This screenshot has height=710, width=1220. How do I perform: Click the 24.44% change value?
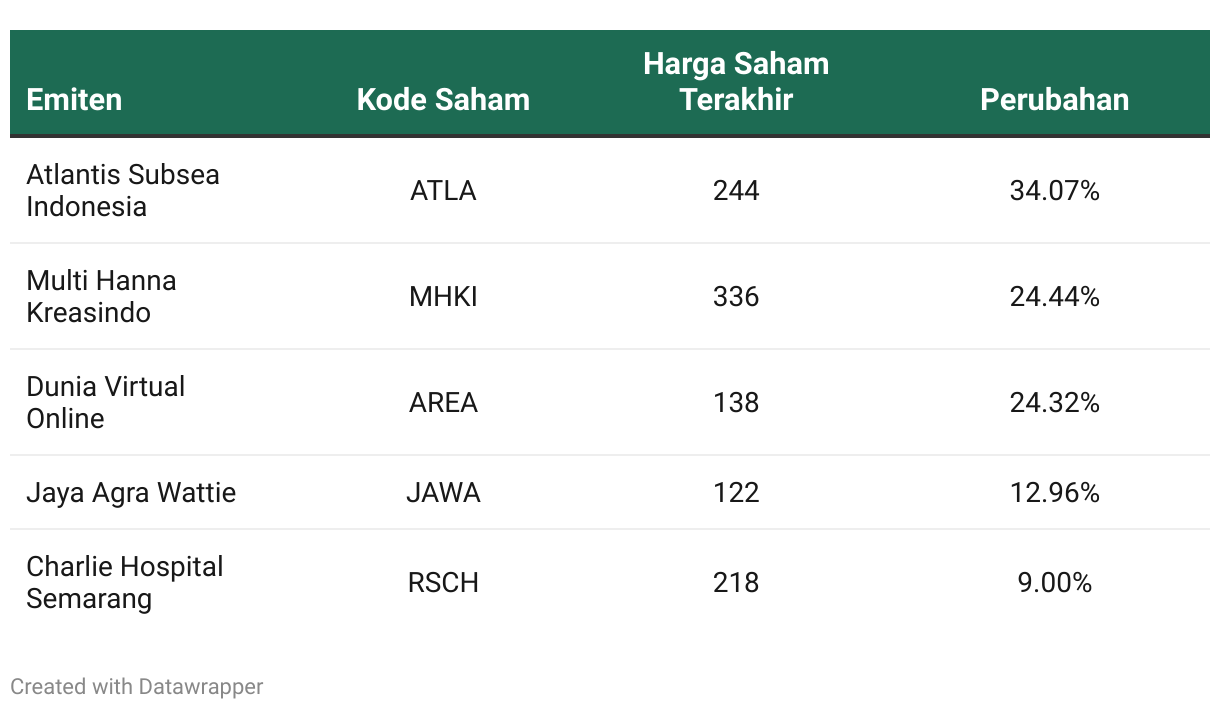pyautogui.click(x=1054, y=296)
